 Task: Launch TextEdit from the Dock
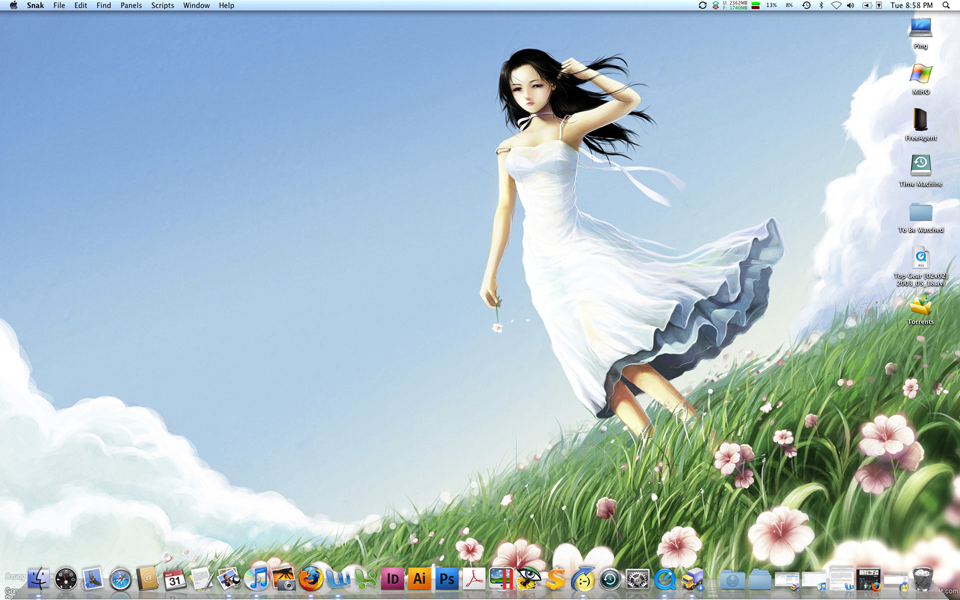pos(202,579)
